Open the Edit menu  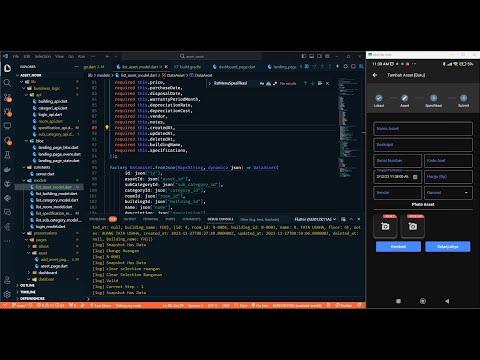tap(27, 56)
